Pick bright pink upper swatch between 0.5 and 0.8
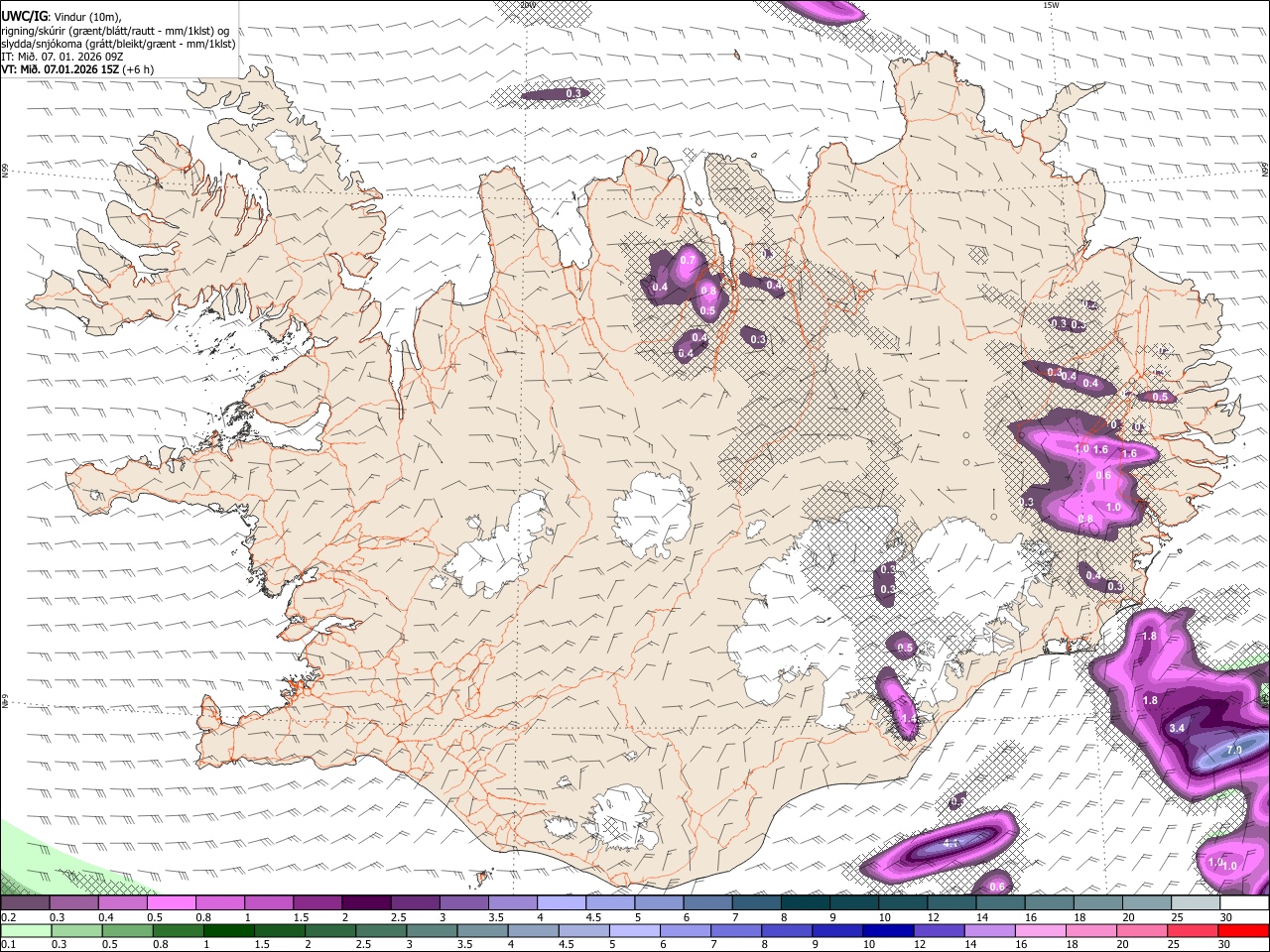Viewport: 1270px width, 952px height. point(171,903)
